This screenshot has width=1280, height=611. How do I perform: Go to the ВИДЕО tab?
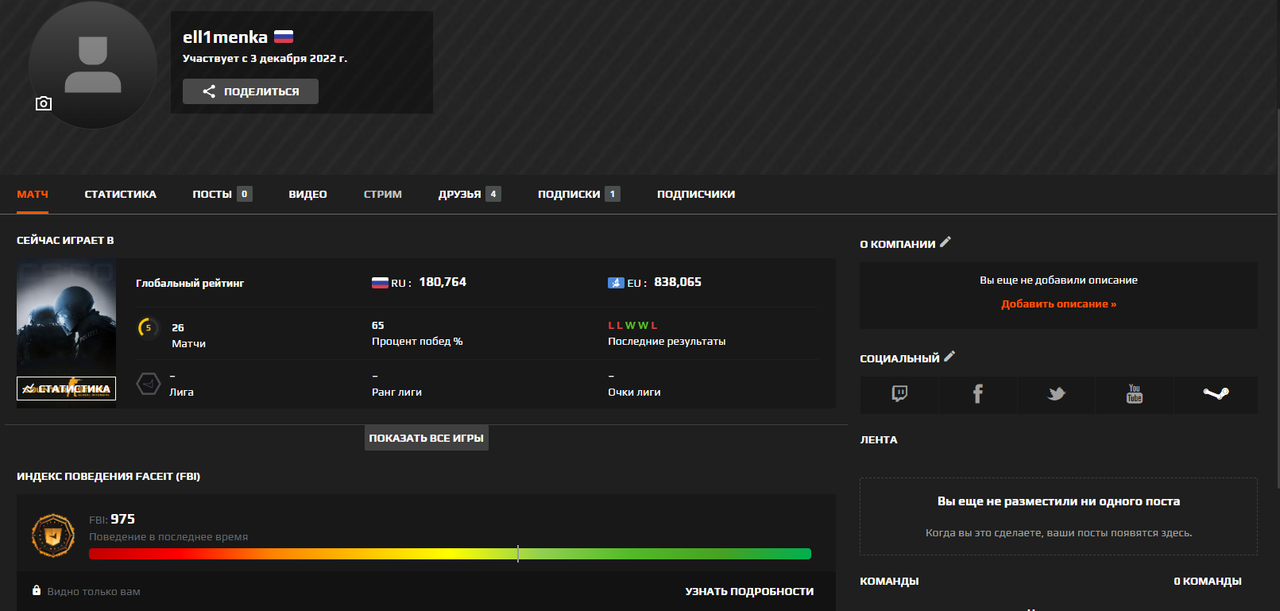308,194
